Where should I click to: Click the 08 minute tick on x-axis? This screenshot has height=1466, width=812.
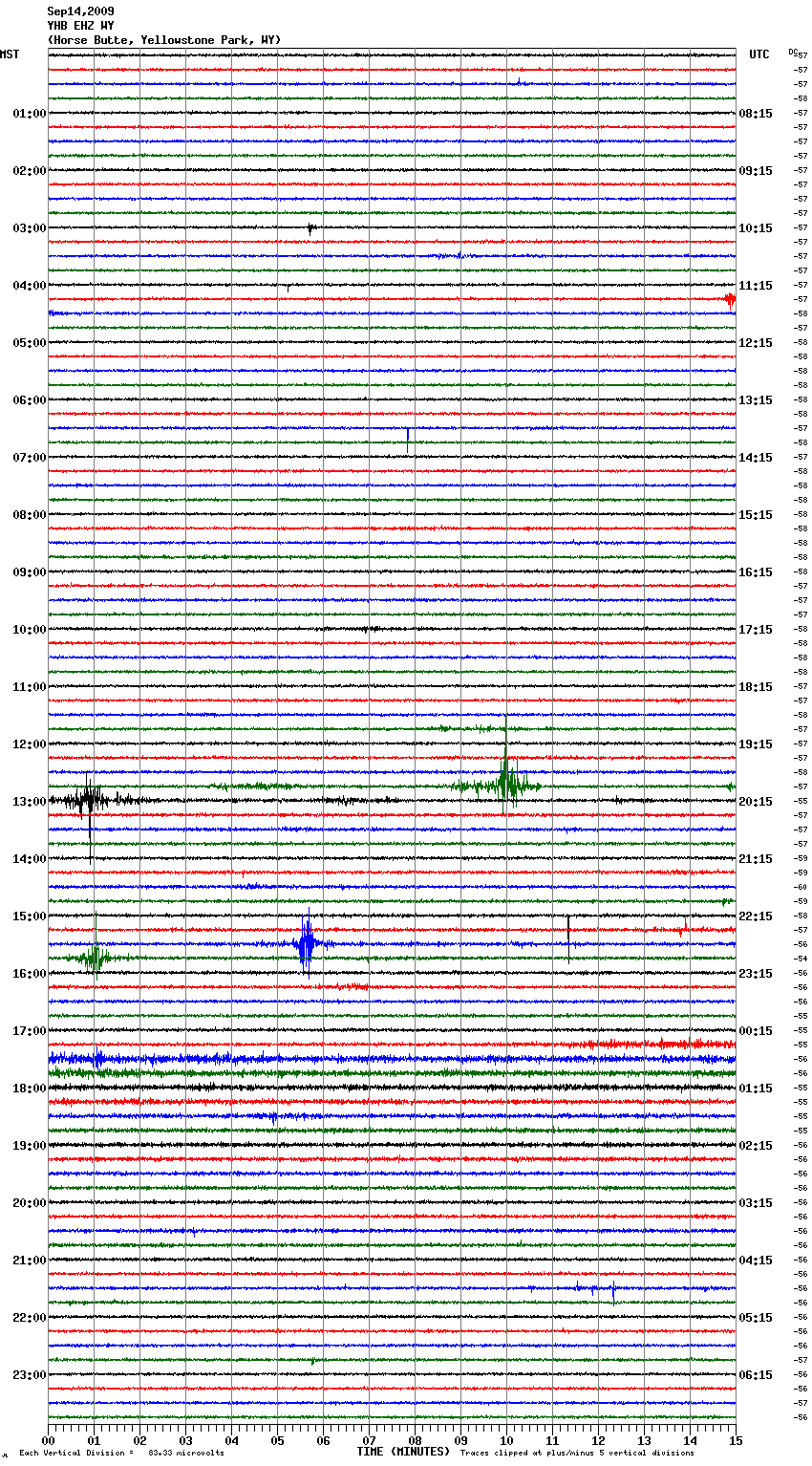coord(415,1440)
